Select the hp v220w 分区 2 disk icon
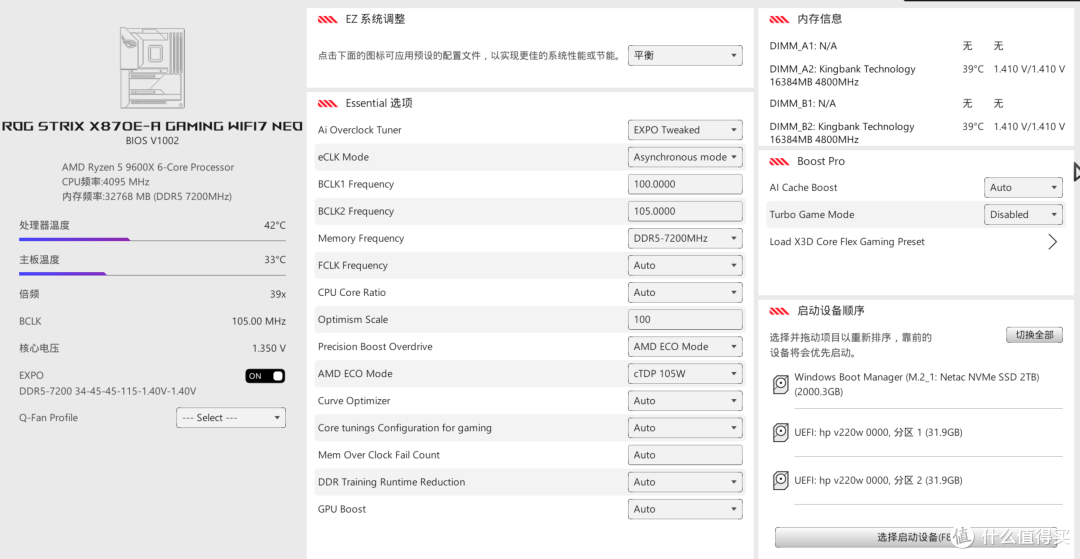 click(x=780, y=480)
